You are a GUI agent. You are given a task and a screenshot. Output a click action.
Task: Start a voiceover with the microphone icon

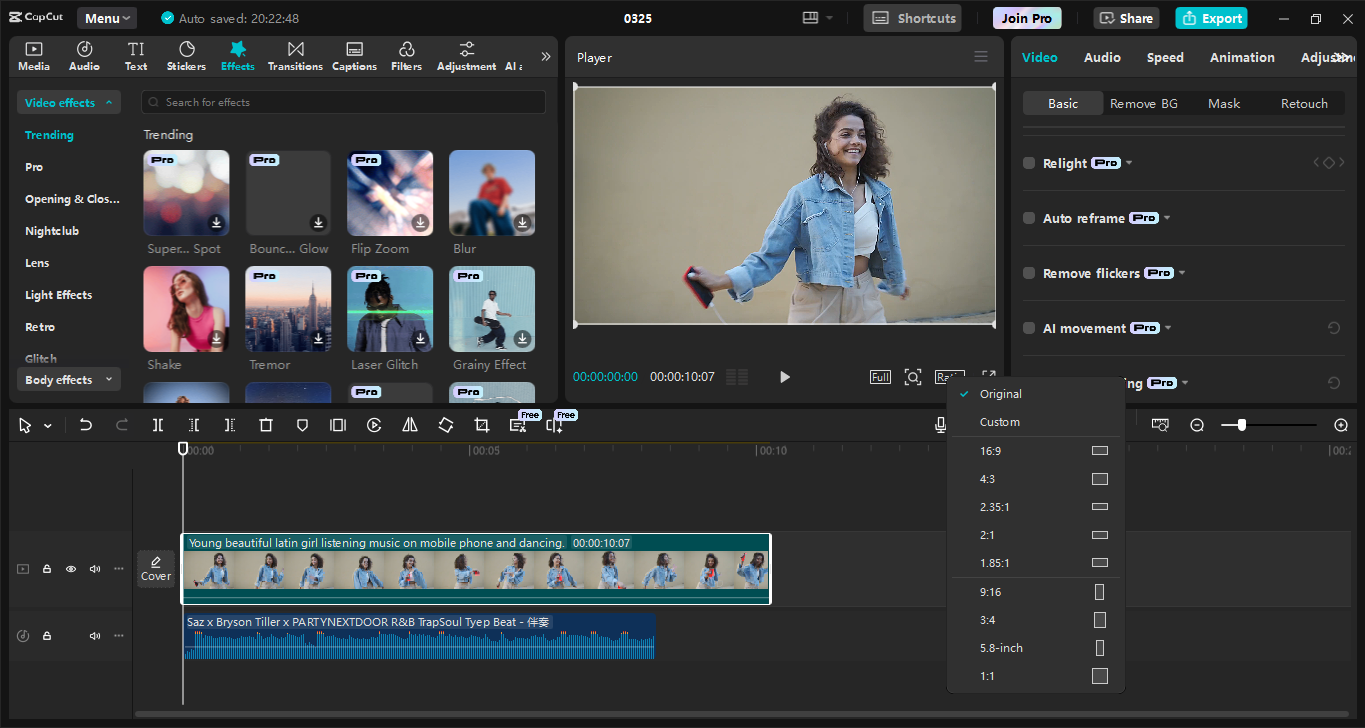[x=940, y=424]
